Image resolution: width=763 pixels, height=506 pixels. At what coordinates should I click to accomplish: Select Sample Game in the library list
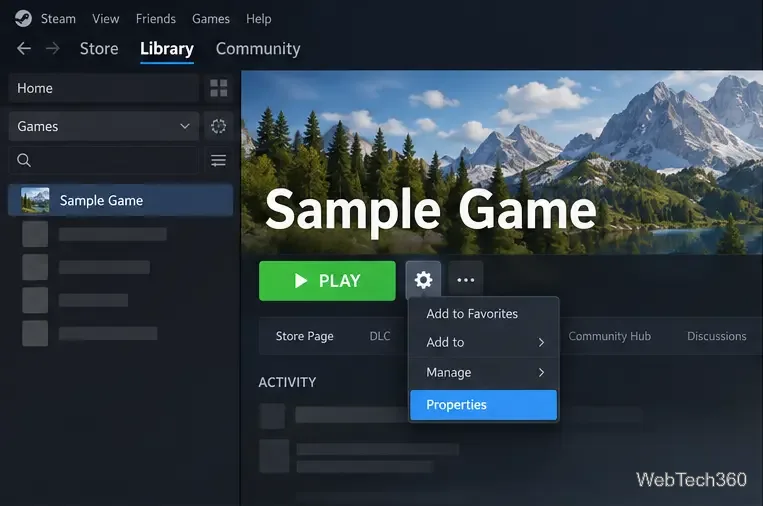121,200
